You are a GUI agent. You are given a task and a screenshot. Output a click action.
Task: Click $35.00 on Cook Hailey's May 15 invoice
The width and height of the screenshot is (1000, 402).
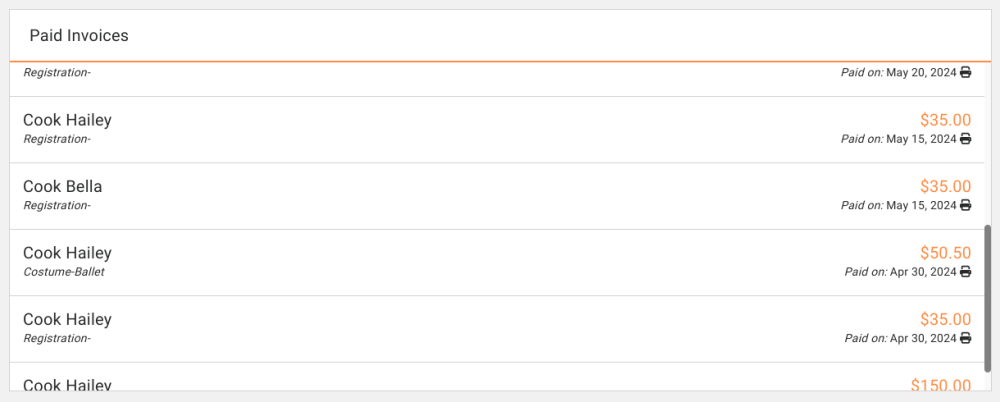945,120
